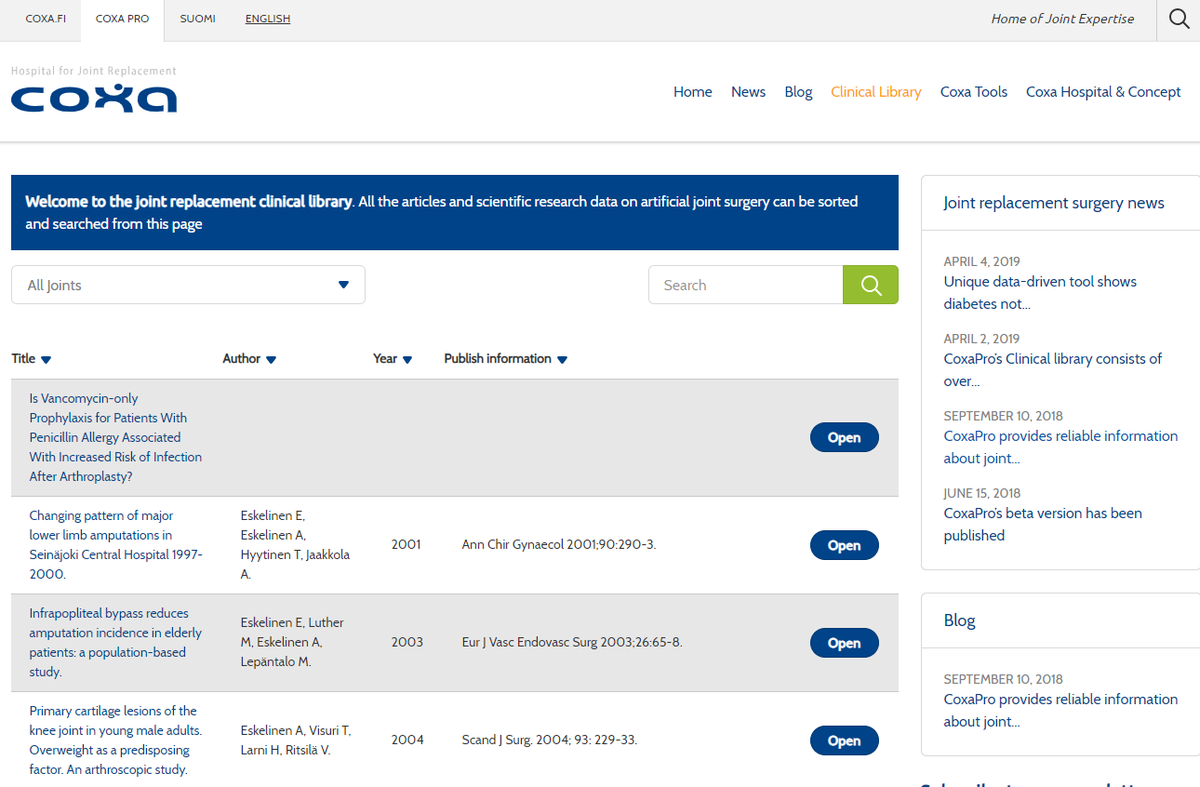Open the Blog menu item
Viewport: 1200px width, 787px height.
pos(798,92)
